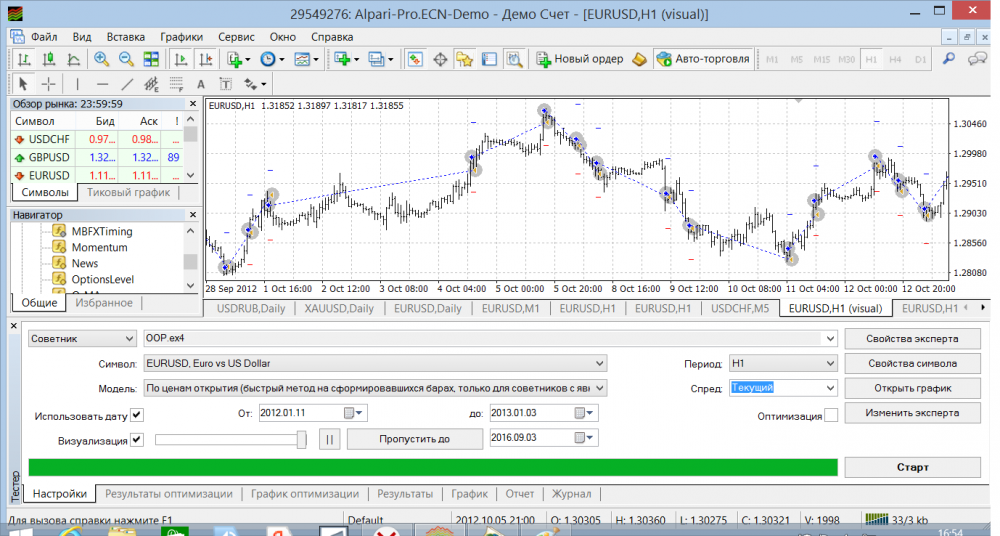Select the trendline tool
This screenshot has width=1000, height=536.
pos(127,84)
